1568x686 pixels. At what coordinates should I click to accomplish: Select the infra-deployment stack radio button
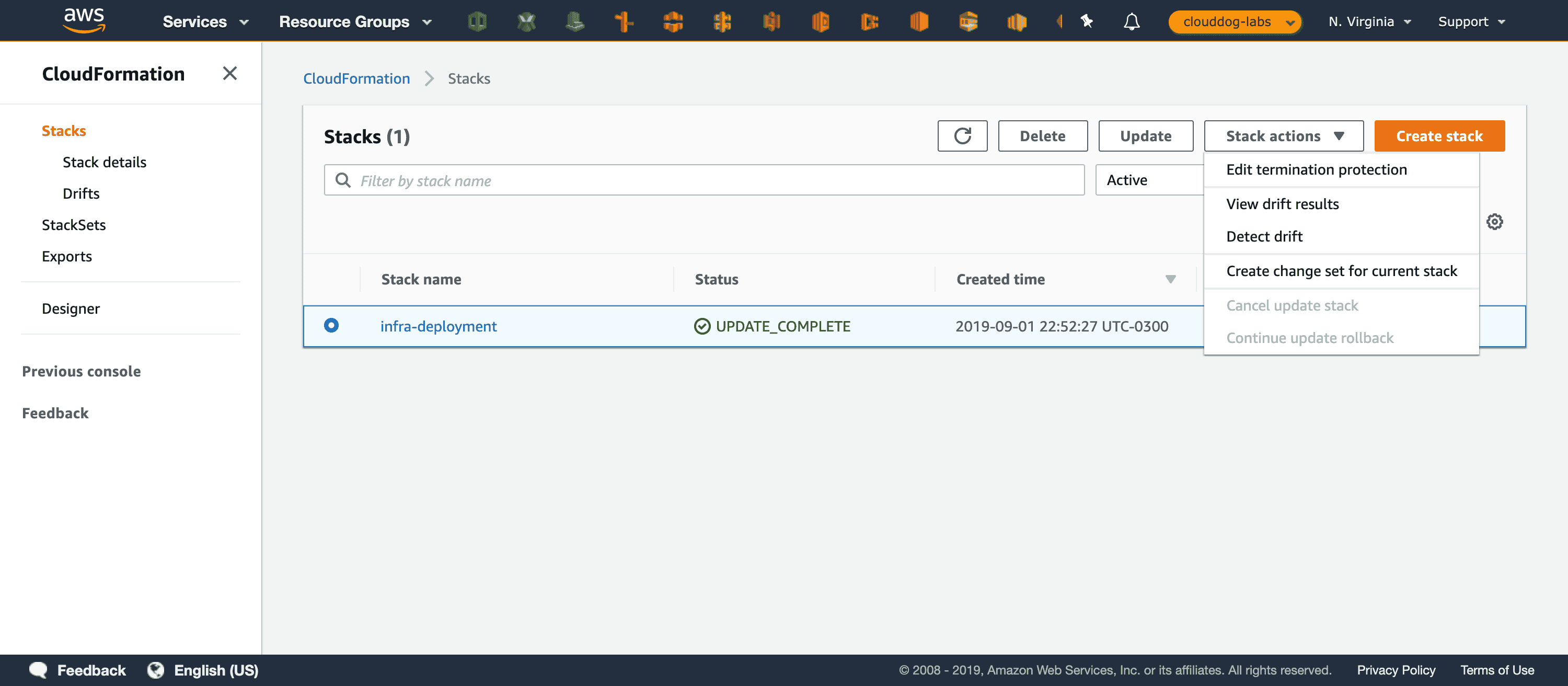[331, 326]
